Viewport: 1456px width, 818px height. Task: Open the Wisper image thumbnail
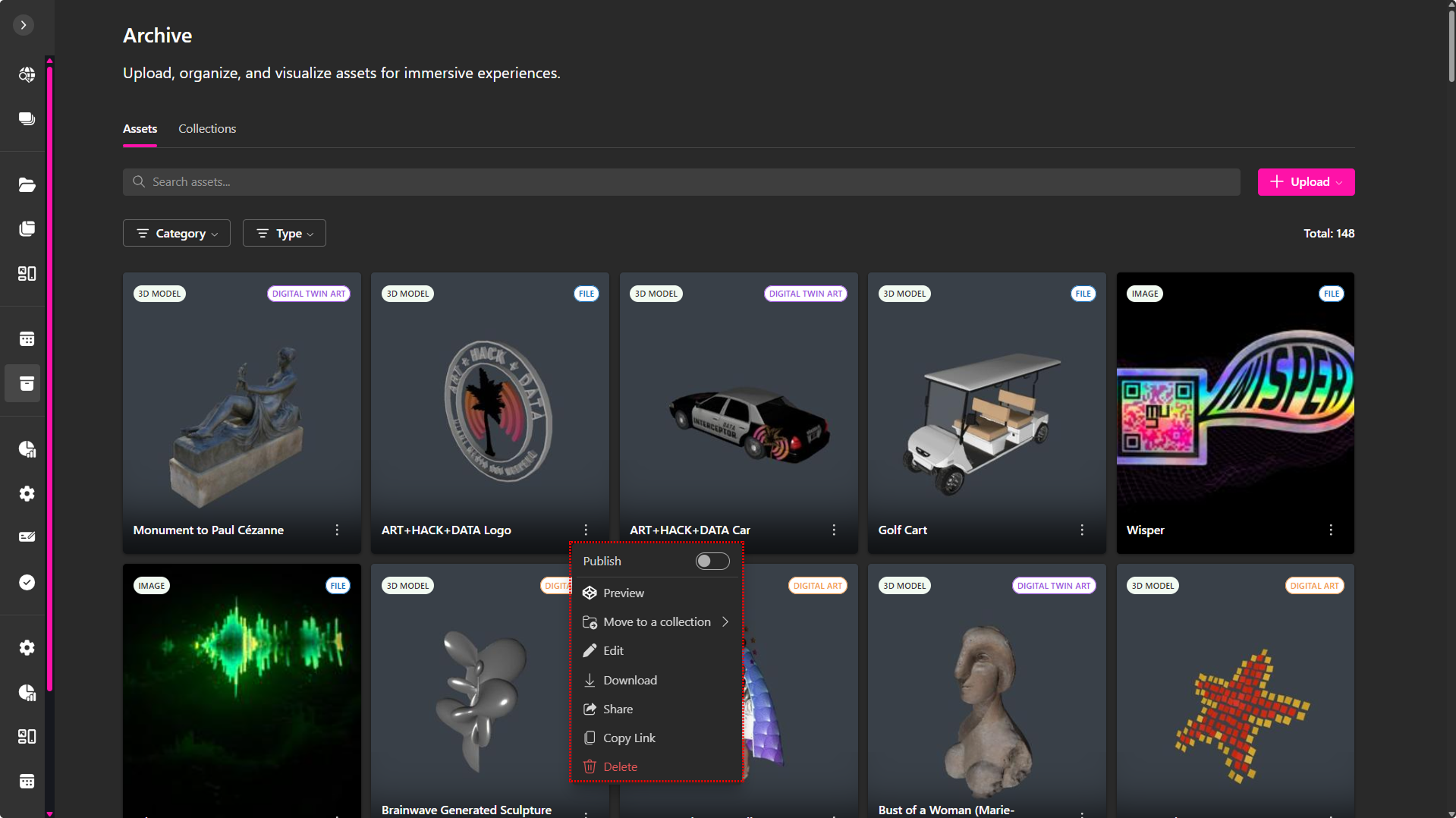tap(1234, 402)
